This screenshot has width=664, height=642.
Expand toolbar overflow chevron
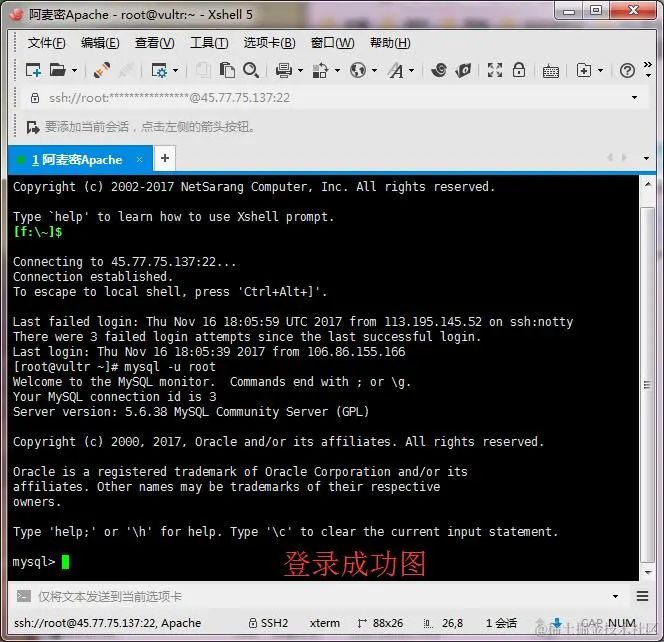click(x=648, y=64)
